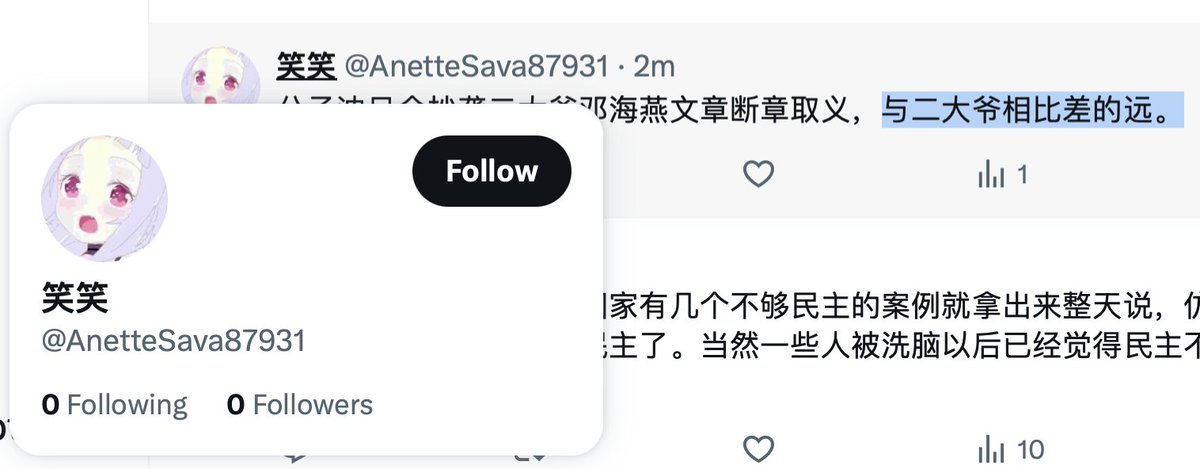Open the 0 Followers list
1200x469 pixels.
pos(300,404)
